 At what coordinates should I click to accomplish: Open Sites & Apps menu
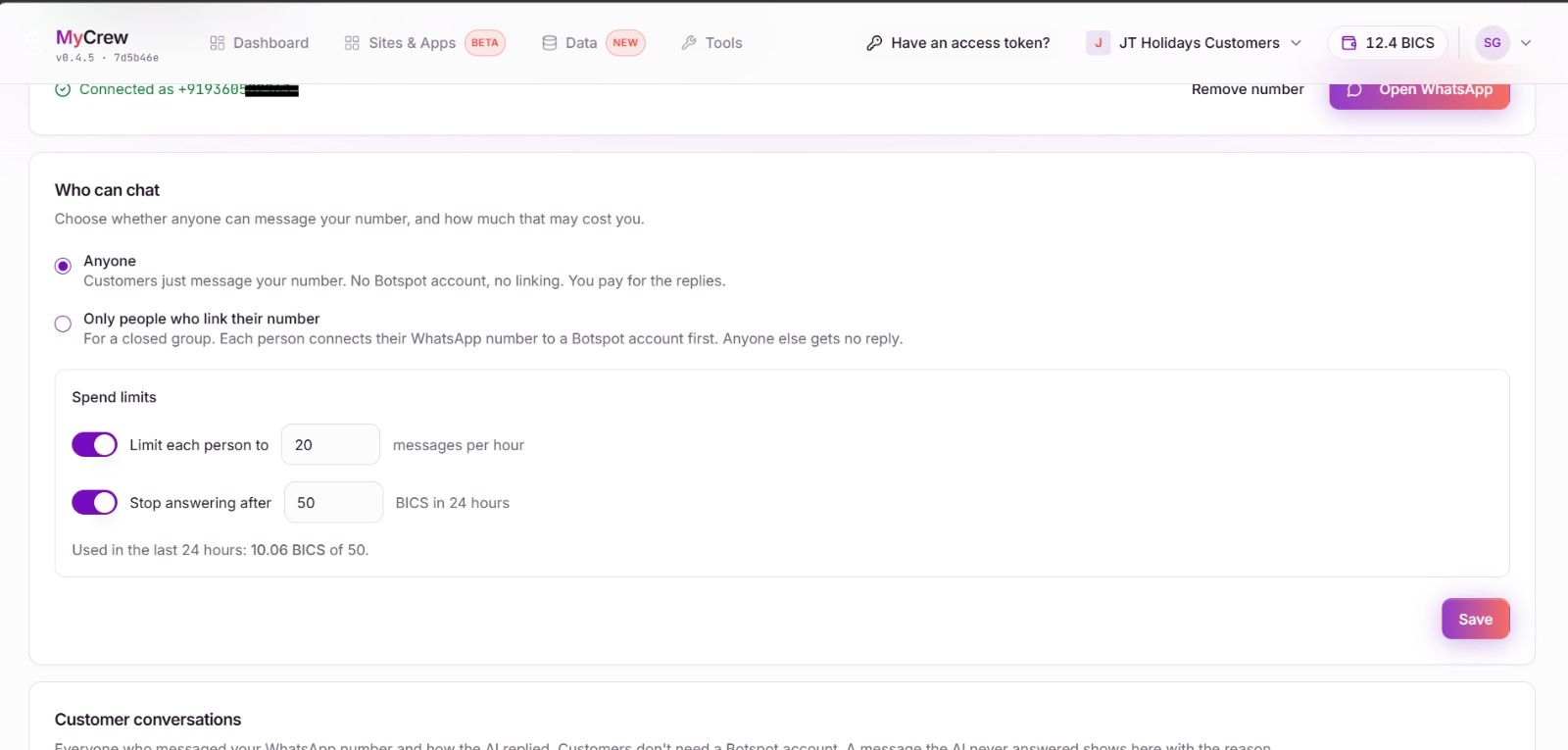coord(424,43)
